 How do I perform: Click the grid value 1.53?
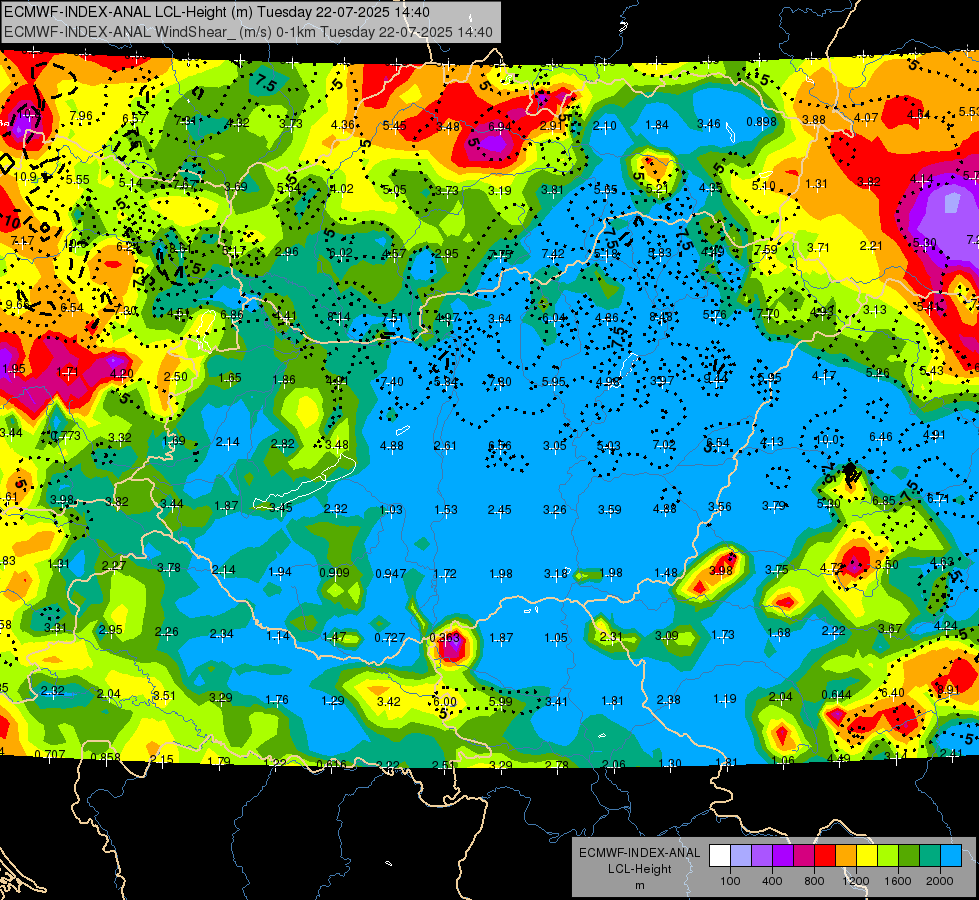click(446, 510)
